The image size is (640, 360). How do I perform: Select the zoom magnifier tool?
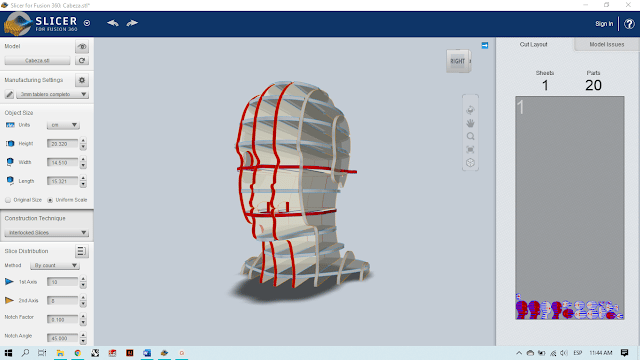pyautogui.click(x=470, y=136)
